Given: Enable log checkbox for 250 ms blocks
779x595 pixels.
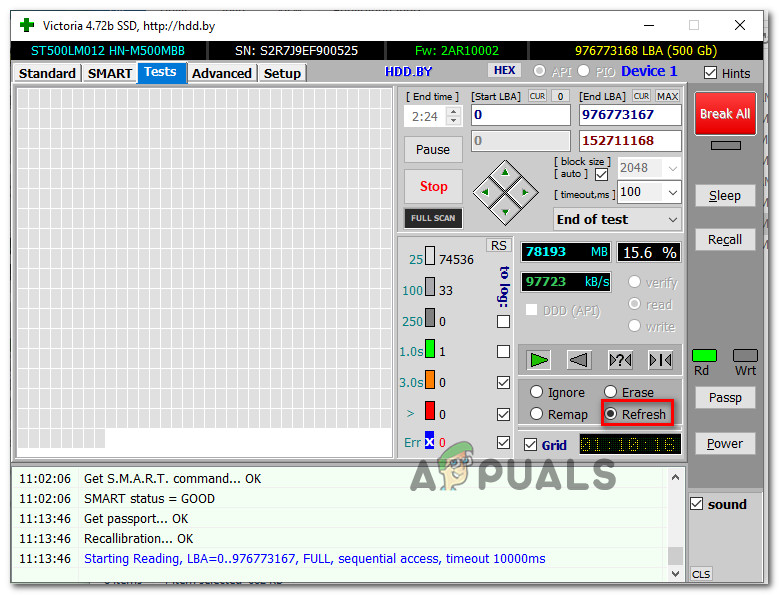Looking at the screenshot, I should 503,321.
